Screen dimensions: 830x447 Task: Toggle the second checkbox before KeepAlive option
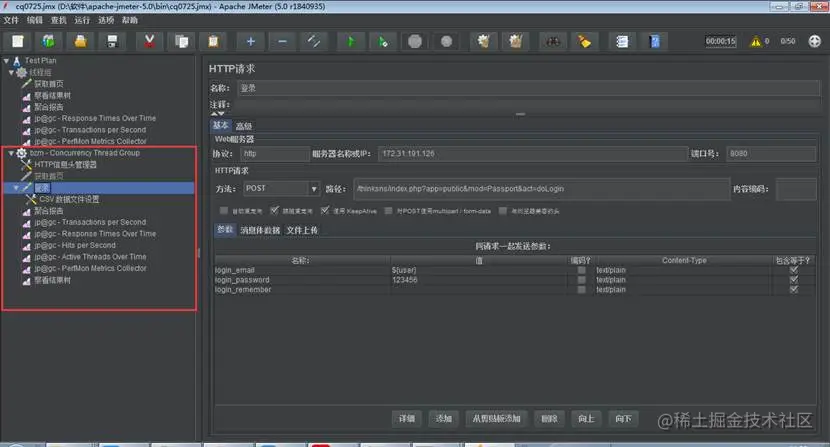pos(274,211)
